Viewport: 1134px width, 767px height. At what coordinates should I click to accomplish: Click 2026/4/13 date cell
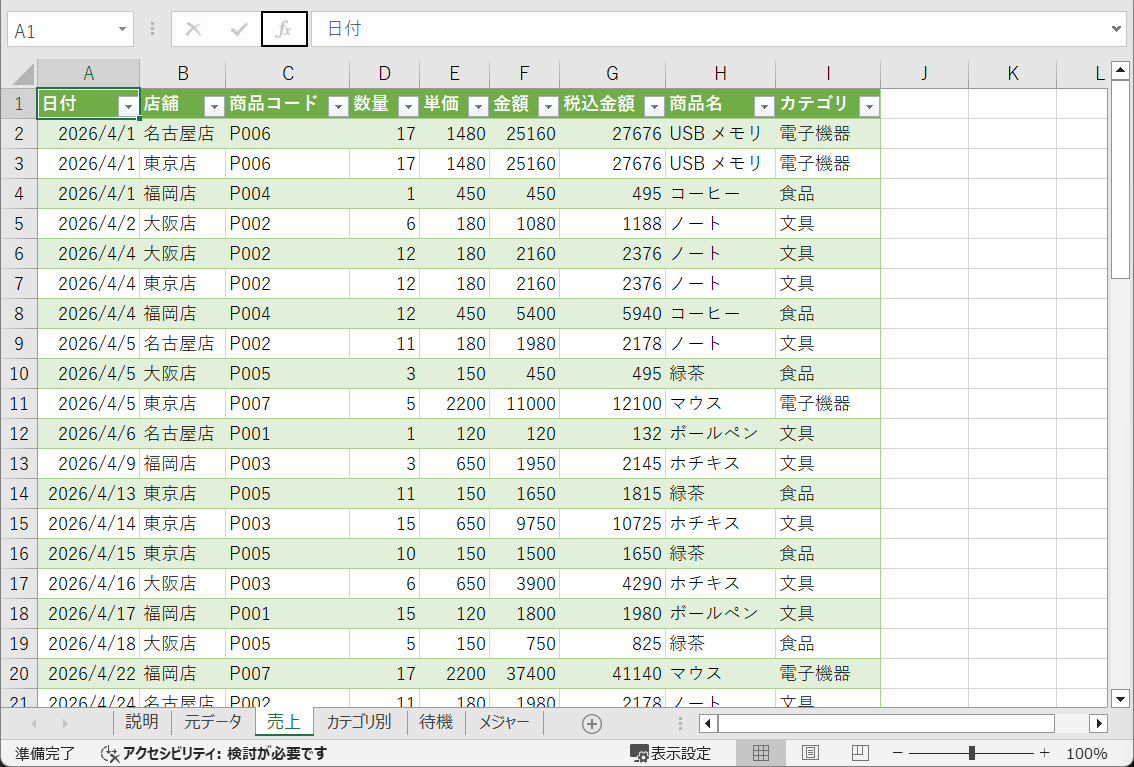click(x=88, y=494)
